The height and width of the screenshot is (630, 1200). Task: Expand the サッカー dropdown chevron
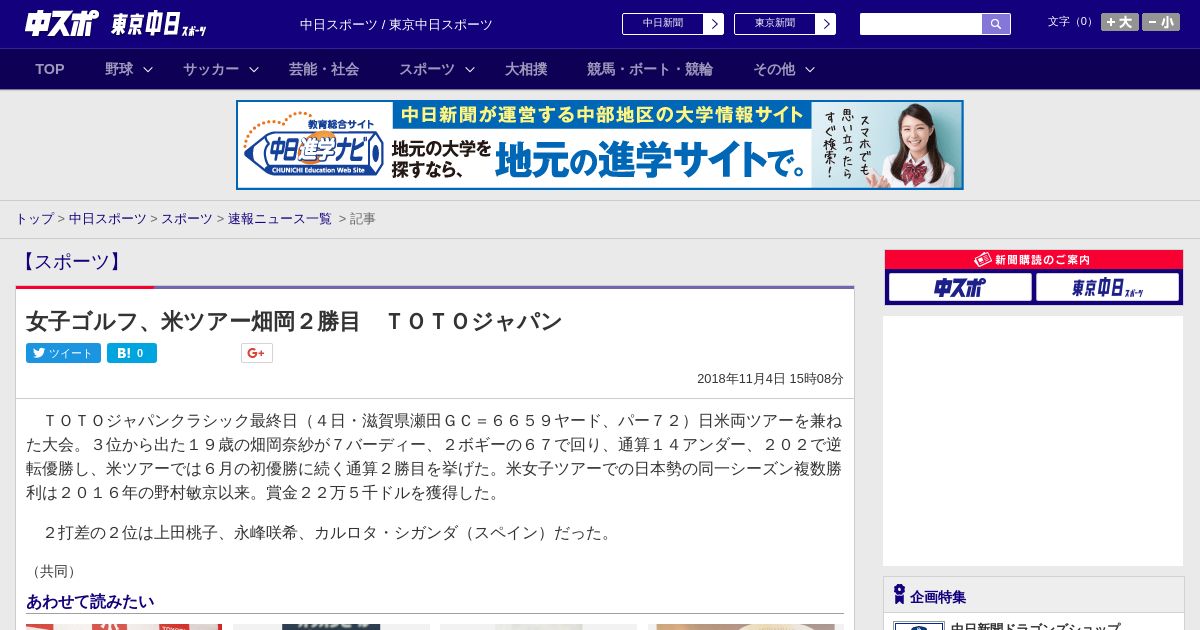[x=254, y=69]
